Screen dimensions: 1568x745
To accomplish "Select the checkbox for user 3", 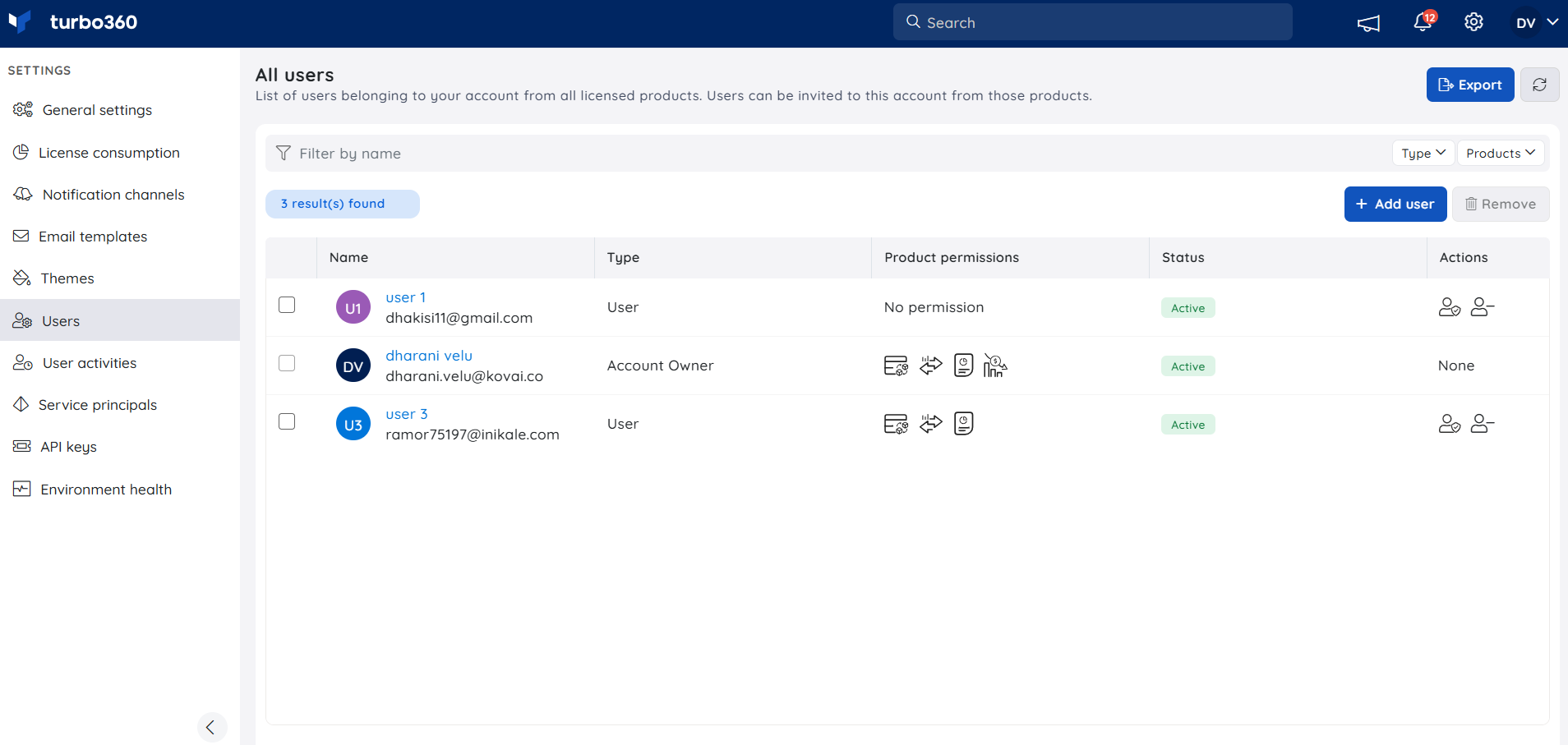I will coord(287,421).
